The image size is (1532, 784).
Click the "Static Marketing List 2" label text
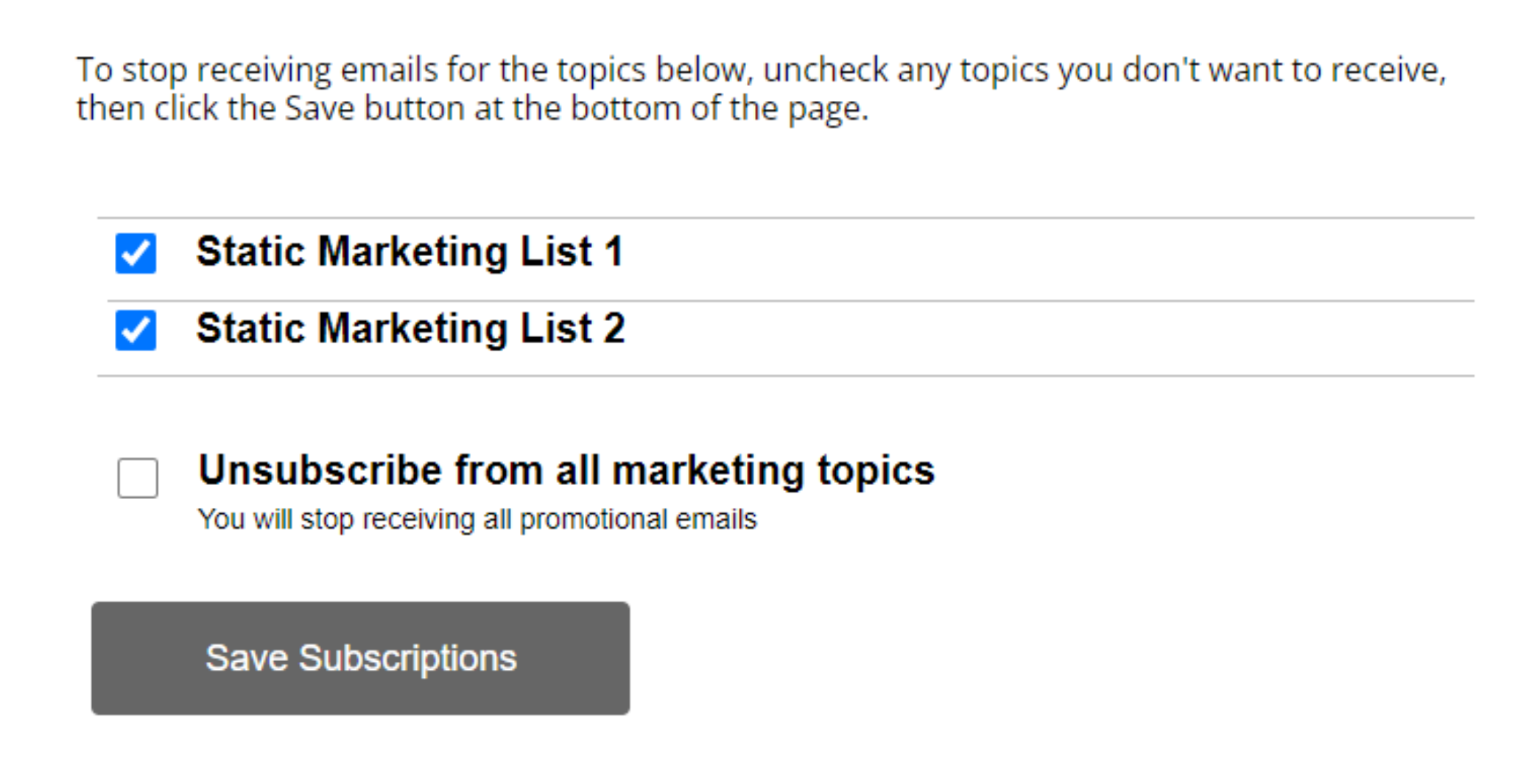pyautogui.click(x=410, y=328)
